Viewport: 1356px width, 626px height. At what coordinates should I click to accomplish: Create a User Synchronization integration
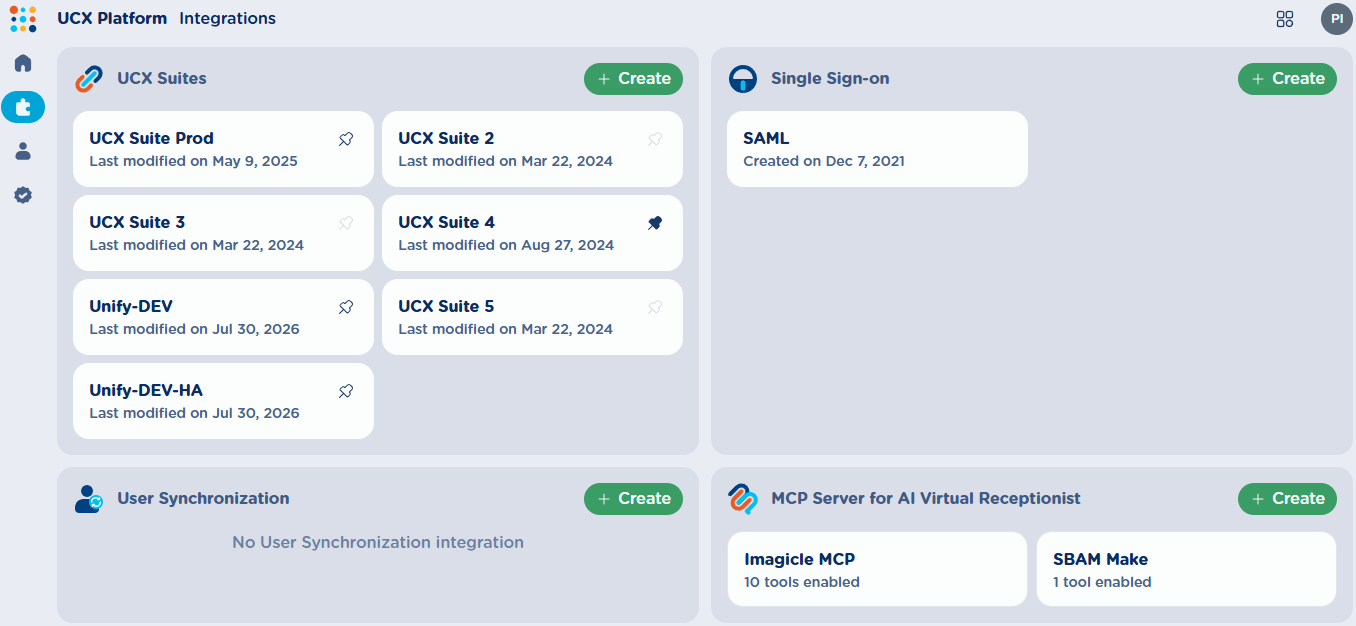[x=633, y=499]
